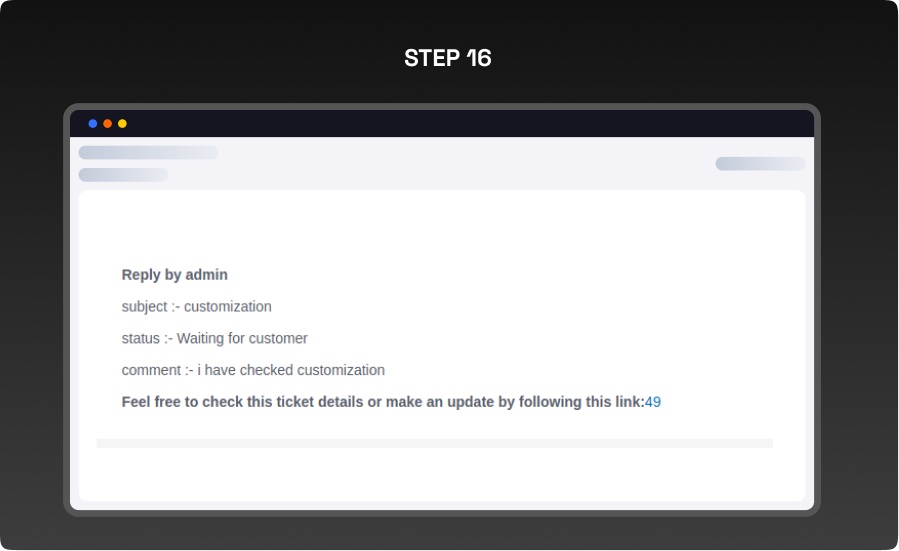Open ticket link number 49
This screenshot has height=551, width=899.
click(x=653, y=402)
